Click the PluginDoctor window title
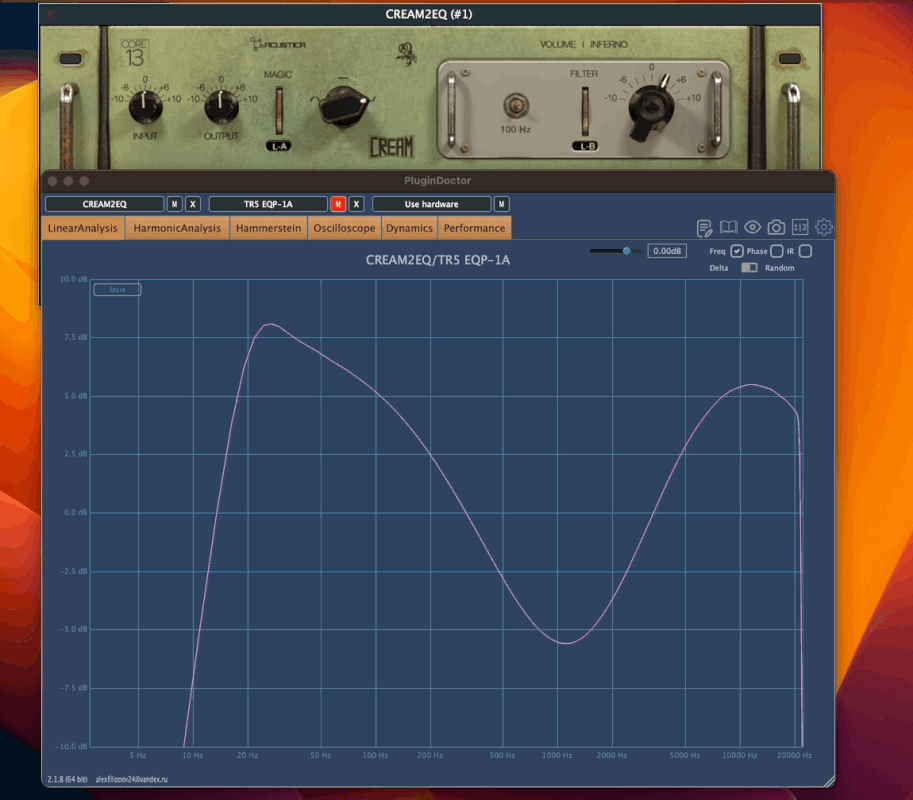The height and width of the screenshot is (800, 913). [438, 180]
